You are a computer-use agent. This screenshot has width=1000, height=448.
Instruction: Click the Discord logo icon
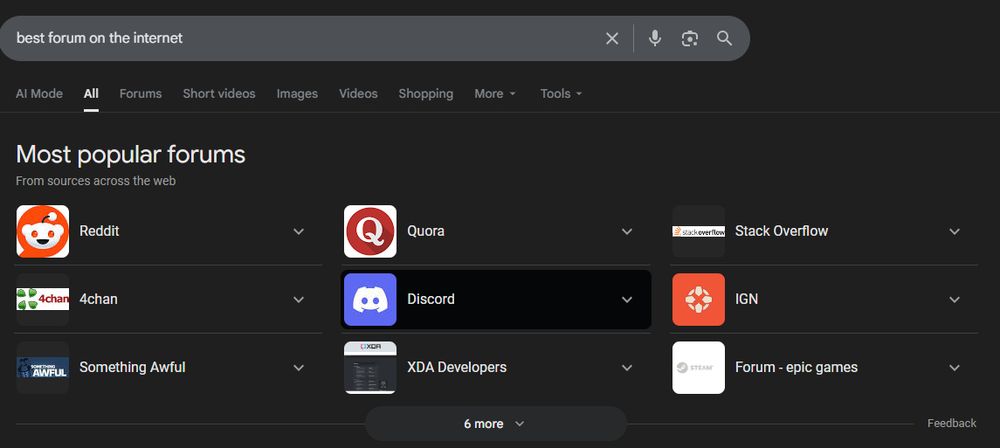(x=370, y=299)
